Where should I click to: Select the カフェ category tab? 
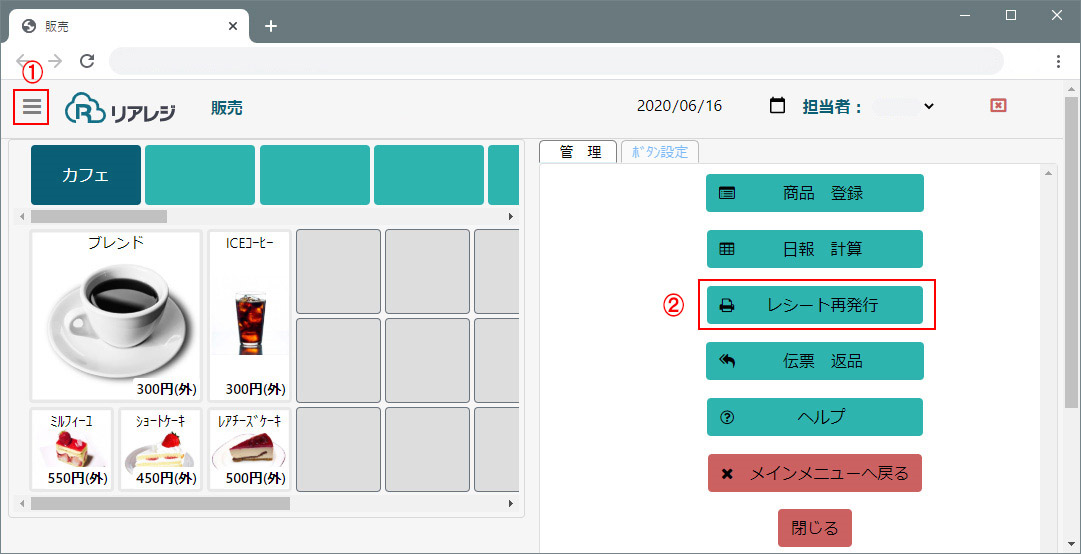pyautogui.click(x=85, y=175)
